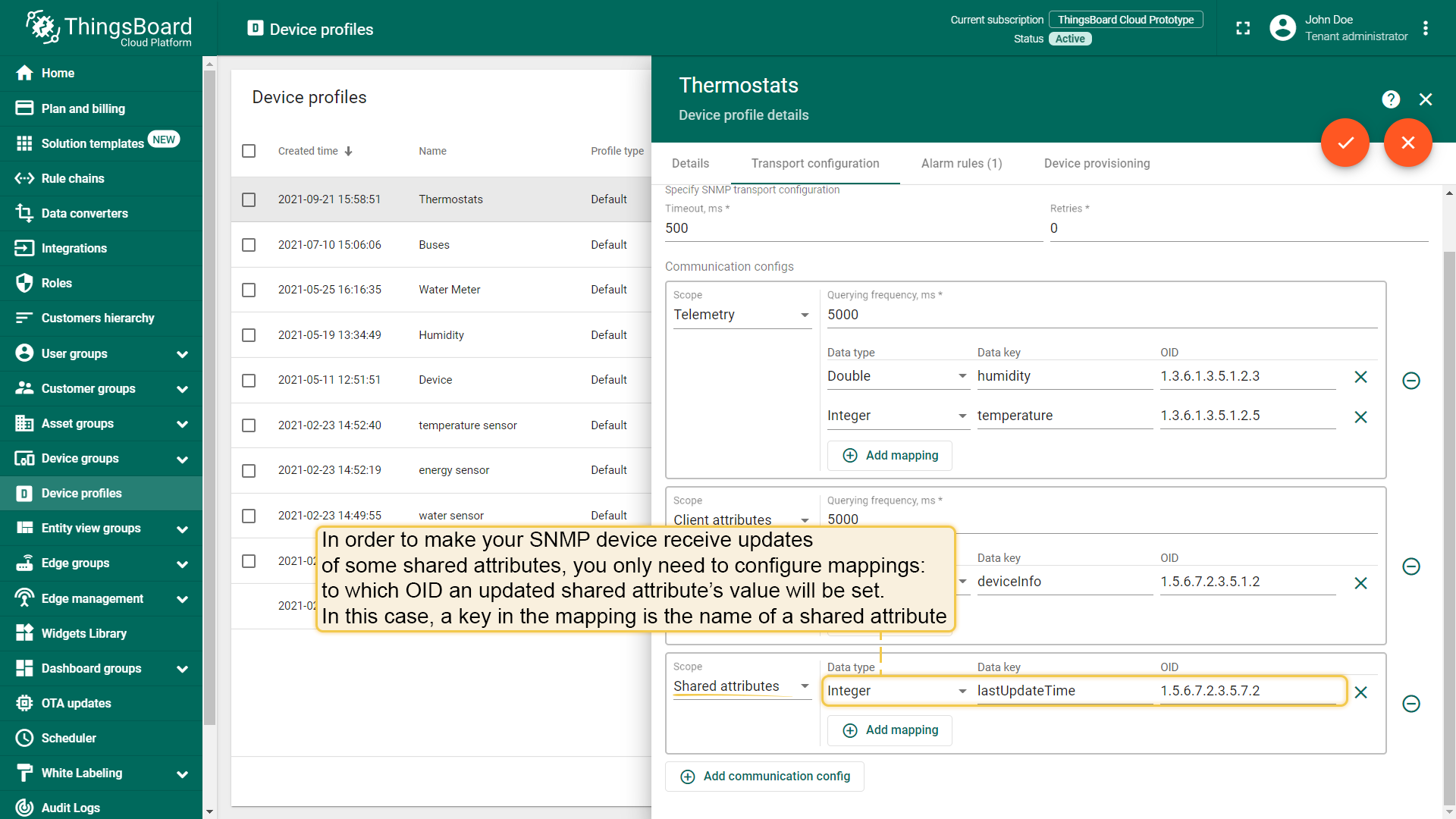Check the Water Meter row checkbox
This screenshot has width=1456, height=819.
(x=249, y=290)
